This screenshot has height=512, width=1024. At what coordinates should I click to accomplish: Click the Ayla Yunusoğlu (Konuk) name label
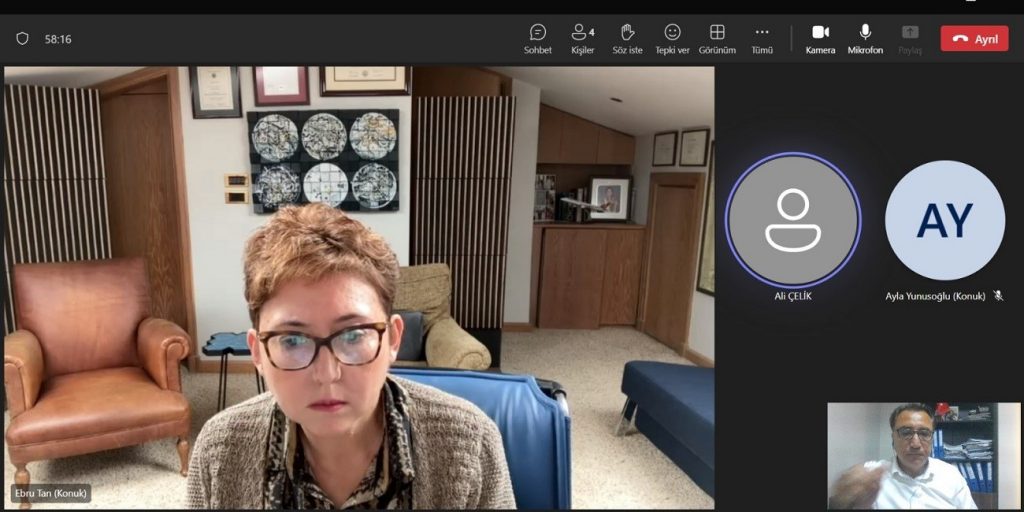(935, 296)
